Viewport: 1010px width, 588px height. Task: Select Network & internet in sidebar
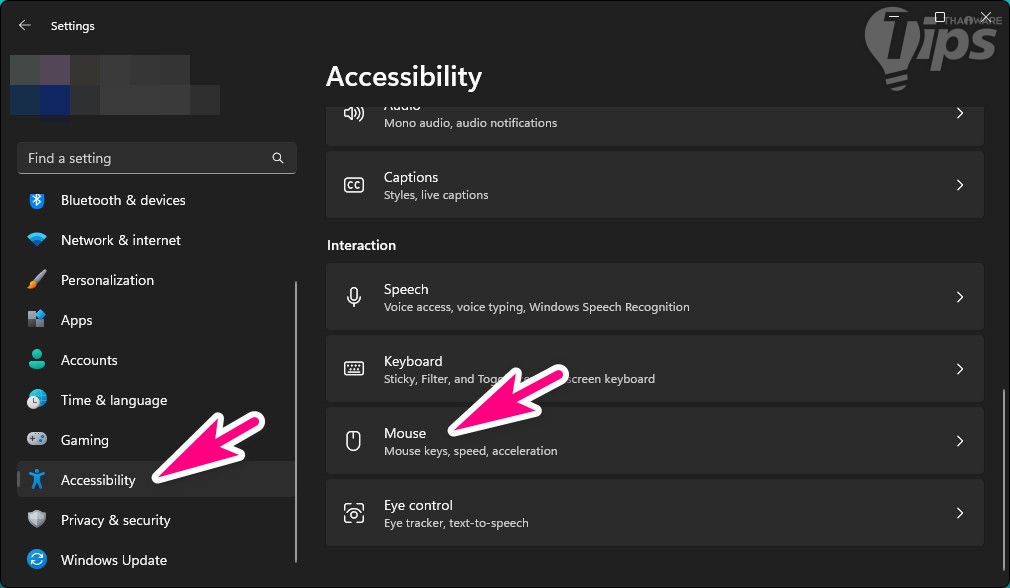pyautogui.click(x=121, y=240)
